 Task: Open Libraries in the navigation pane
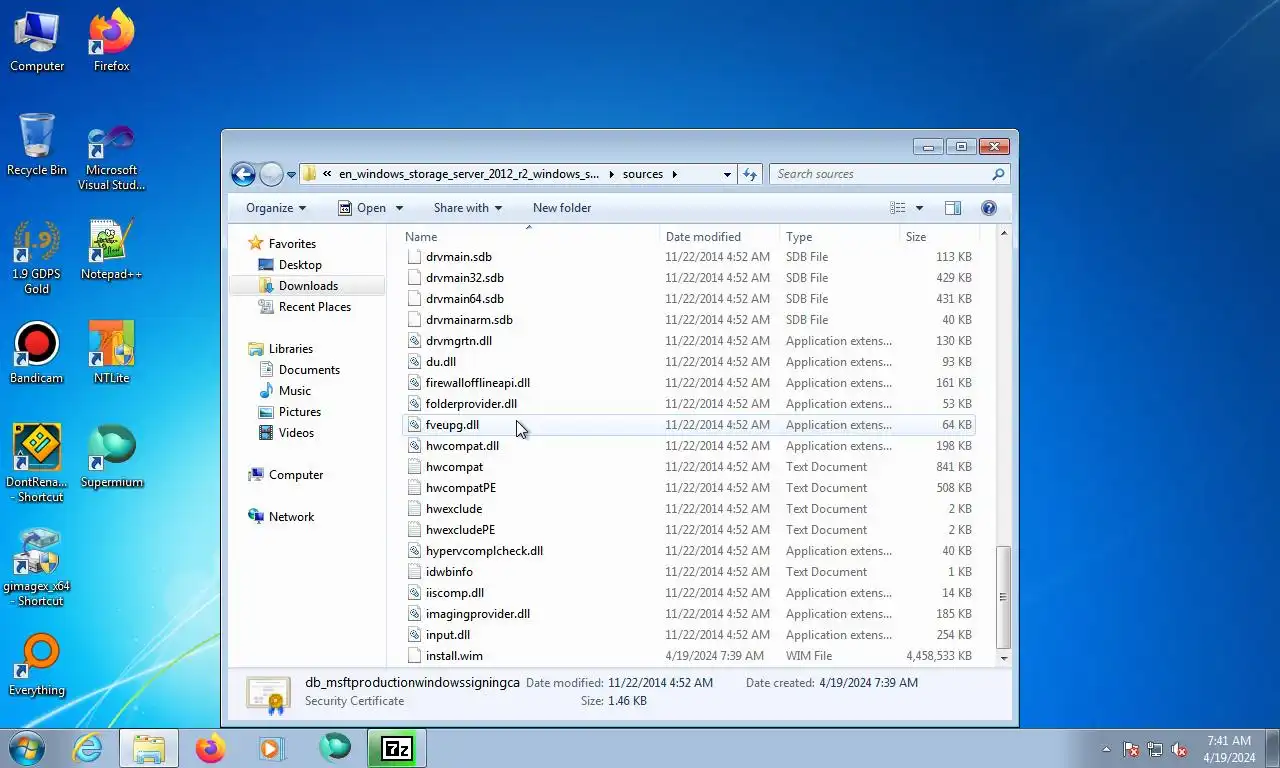(291, 349)
